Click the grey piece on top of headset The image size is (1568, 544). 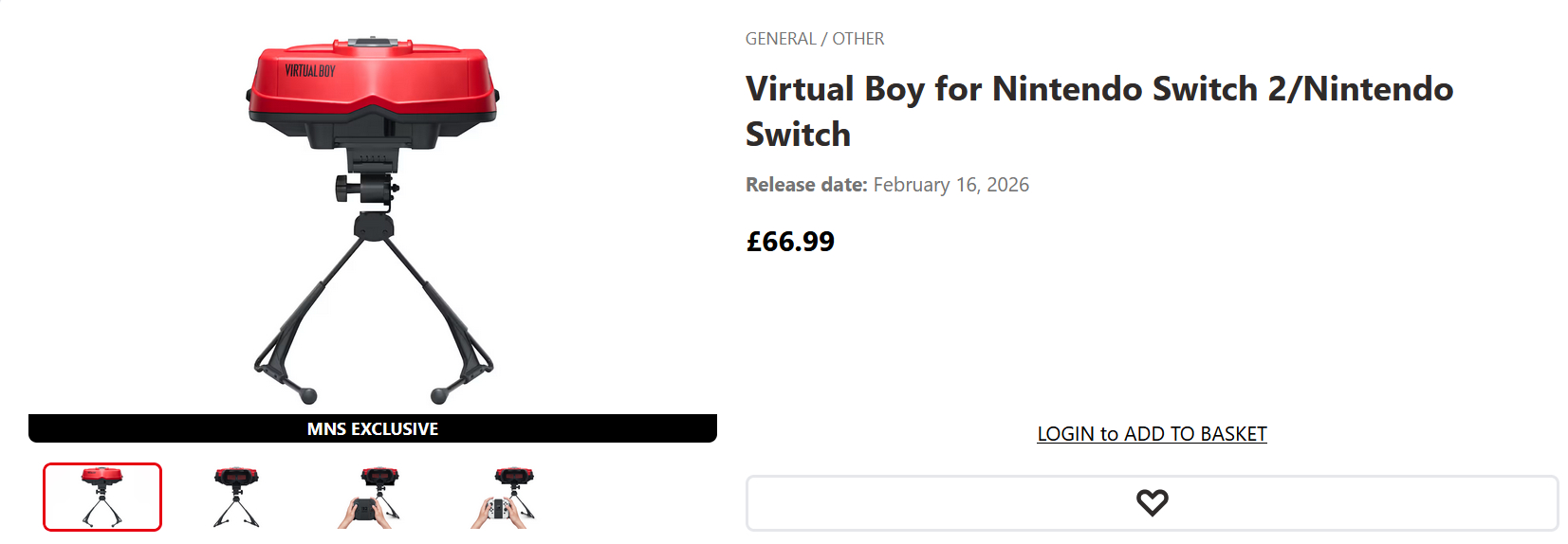tap(374, 42)
